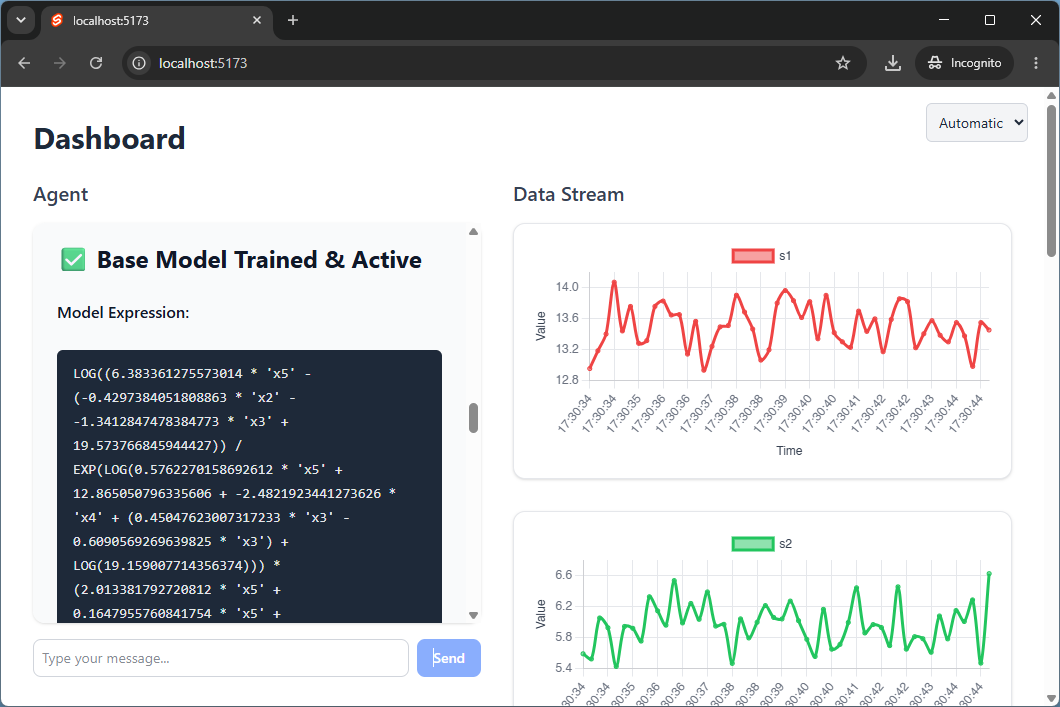Click the Agent section heading
The height and width of the screenshot is (707, 1060).
pyautogui.click(x=61, y=195)
